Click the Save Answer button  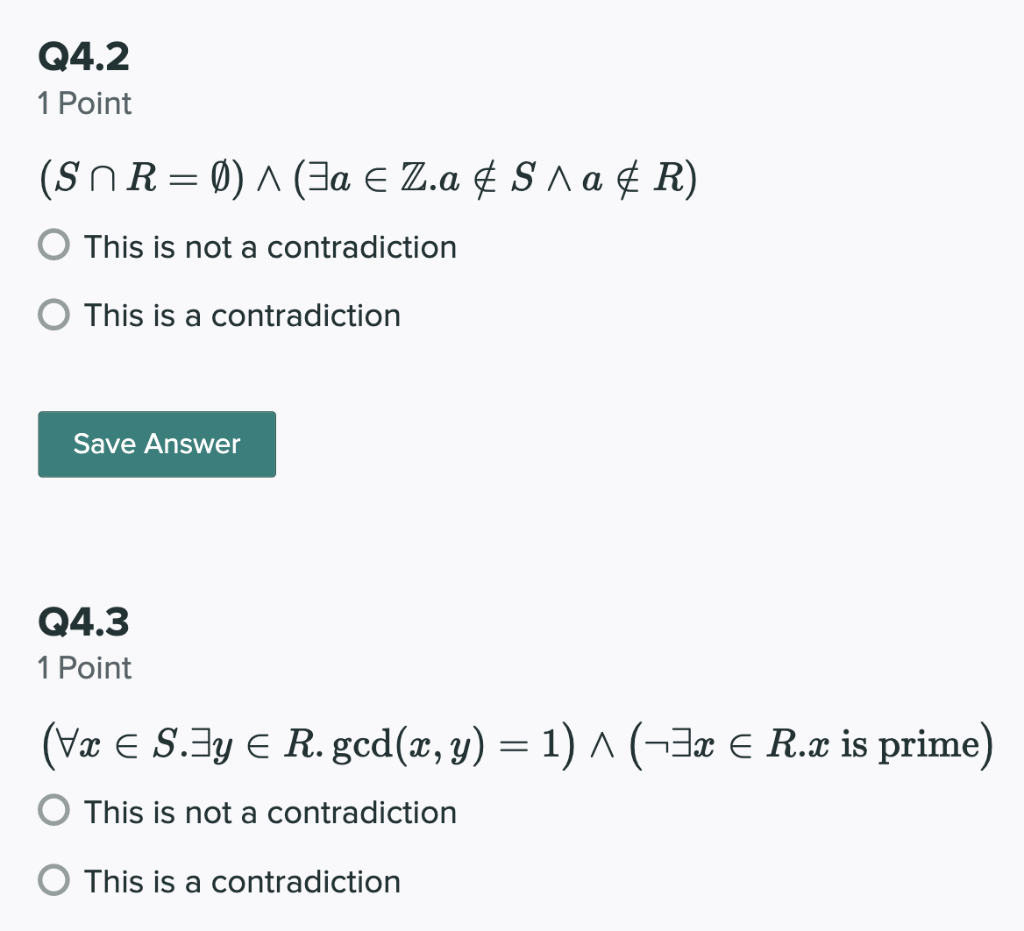pyautogui.click(x=156, y=444)
